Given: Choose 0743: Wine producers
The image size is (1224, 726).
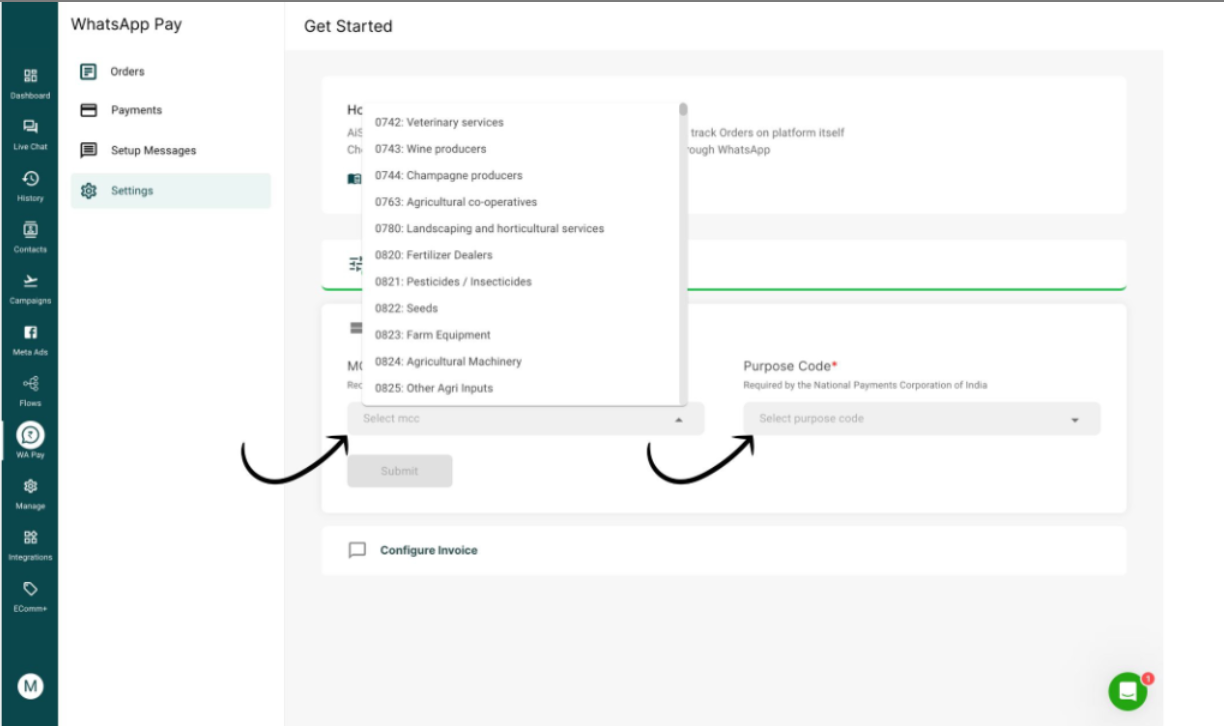Looking at the screenshot, I should (520, 149).
